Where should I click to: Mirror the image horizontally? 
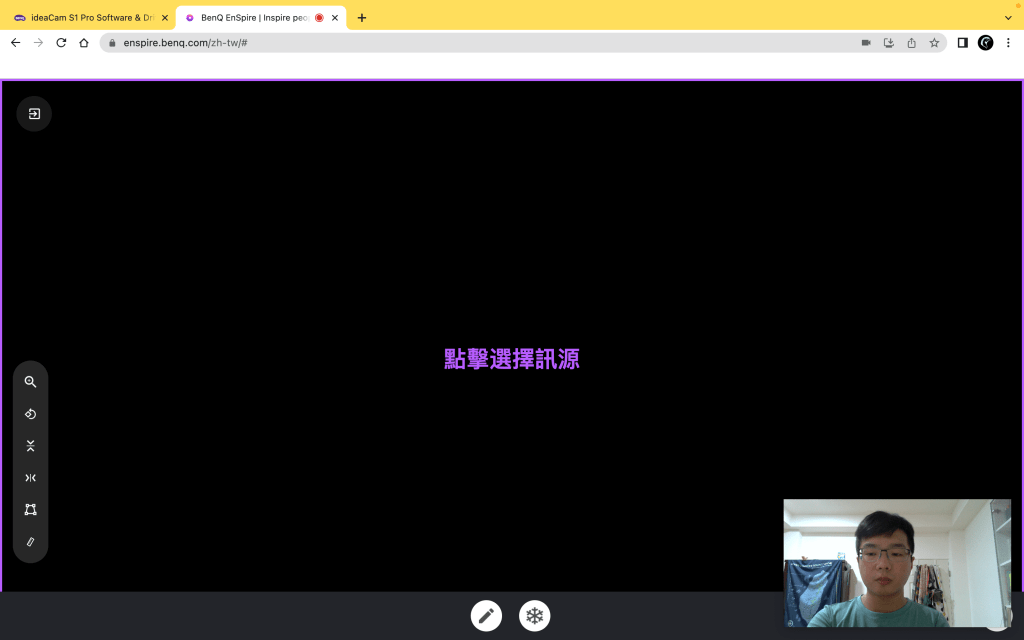tap(31, 478)
